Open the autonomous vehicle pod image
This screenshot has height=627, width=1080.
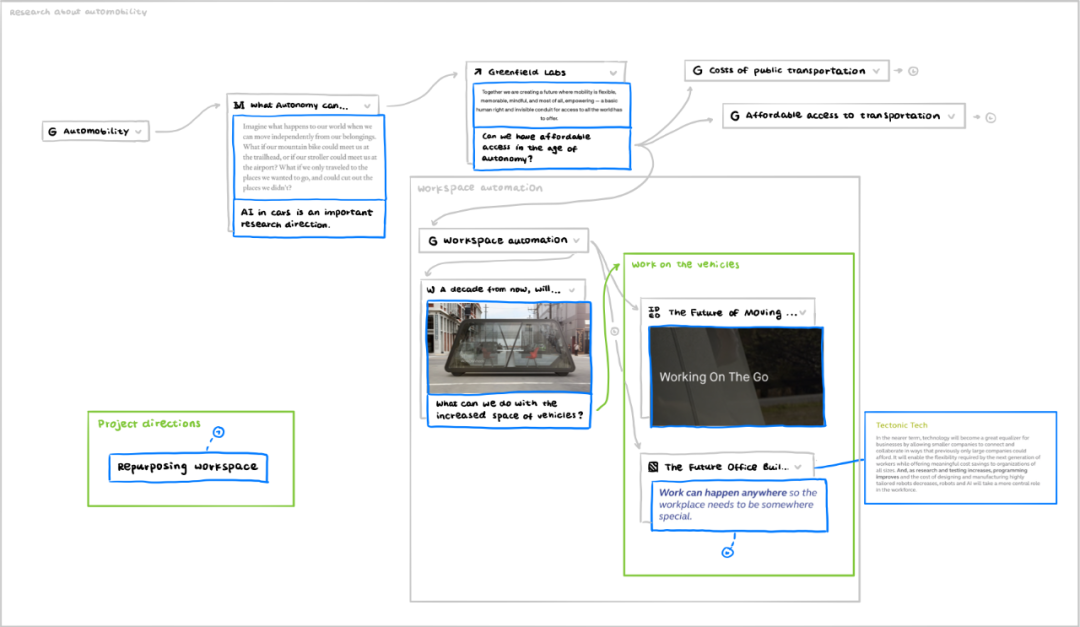coord(509,348)
